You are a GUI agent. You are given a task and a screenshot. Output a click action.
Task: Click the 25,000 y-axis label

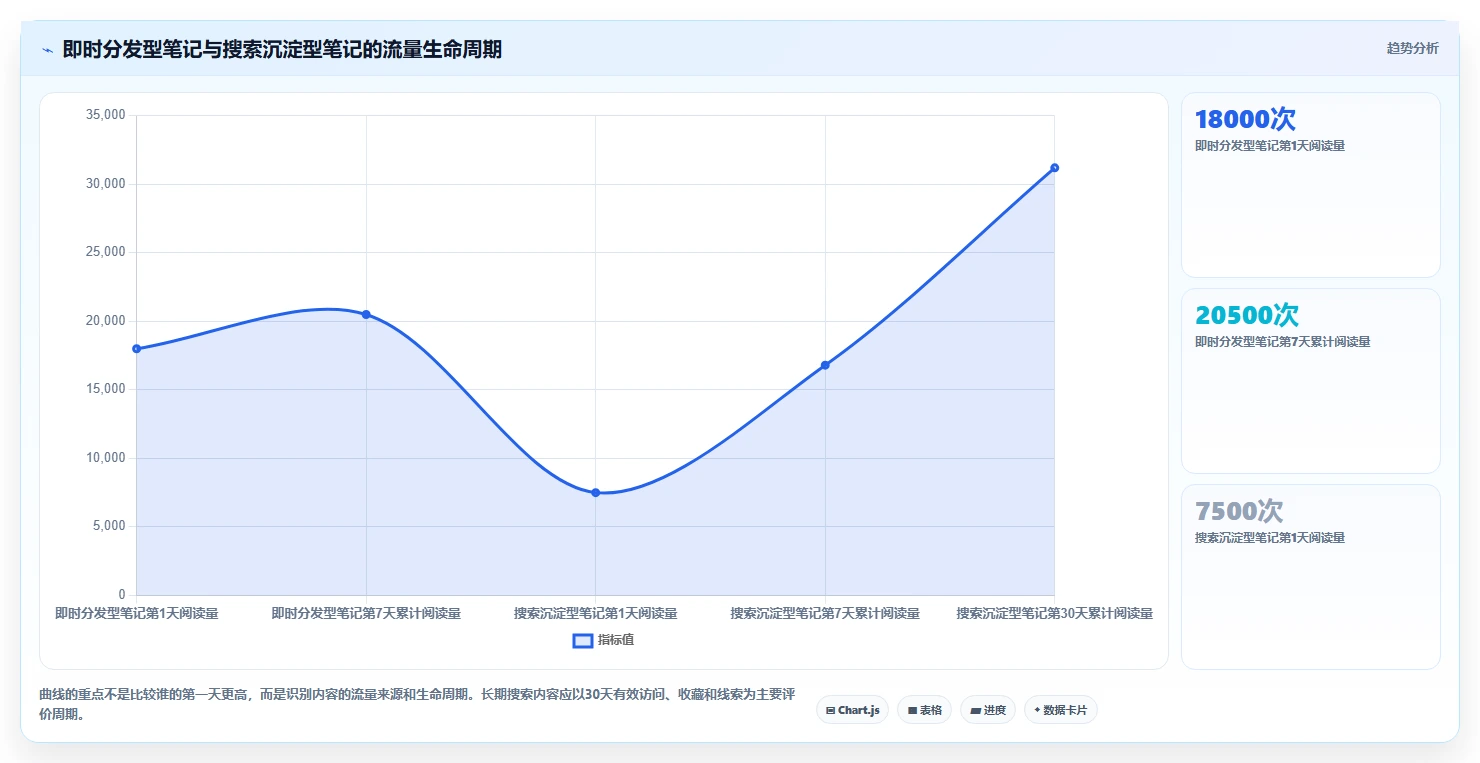point(105,252)
